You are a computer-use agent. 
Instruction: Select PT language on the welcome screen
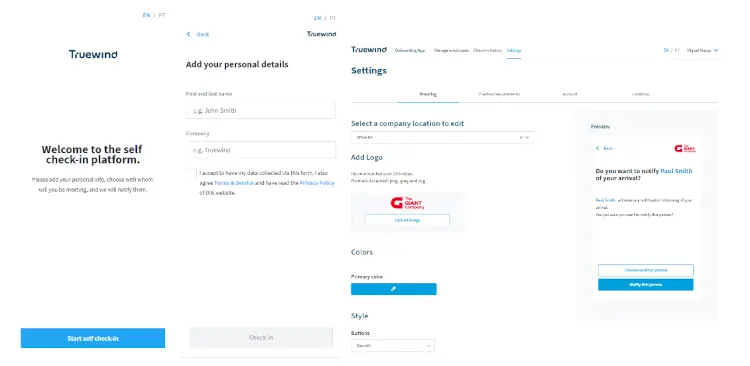click(162, 15)
